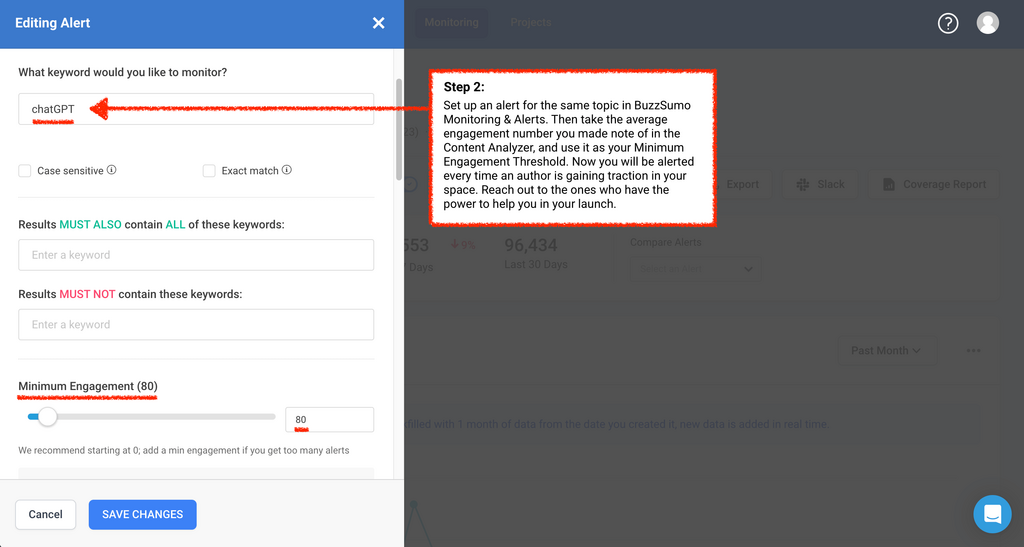Click the Exact match info icon
Image resolution: width=1024 pixels, height=547 pixels.
click(287, 170)
